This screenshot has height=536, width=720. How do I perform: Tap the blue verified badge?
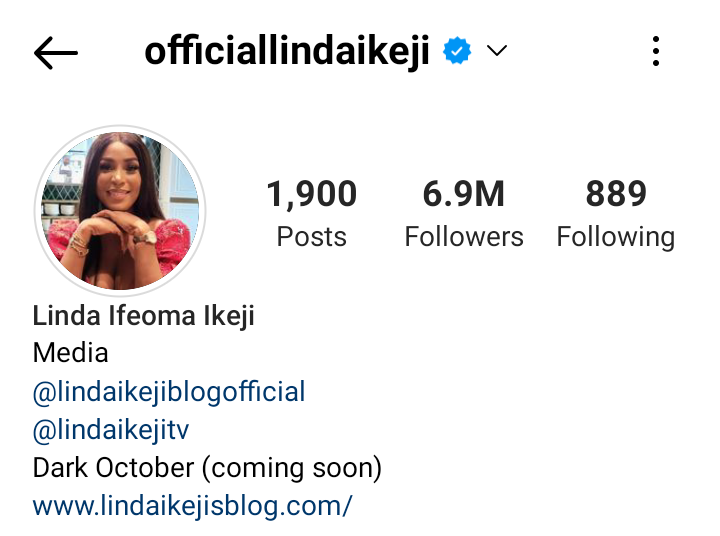pos(457,51)
